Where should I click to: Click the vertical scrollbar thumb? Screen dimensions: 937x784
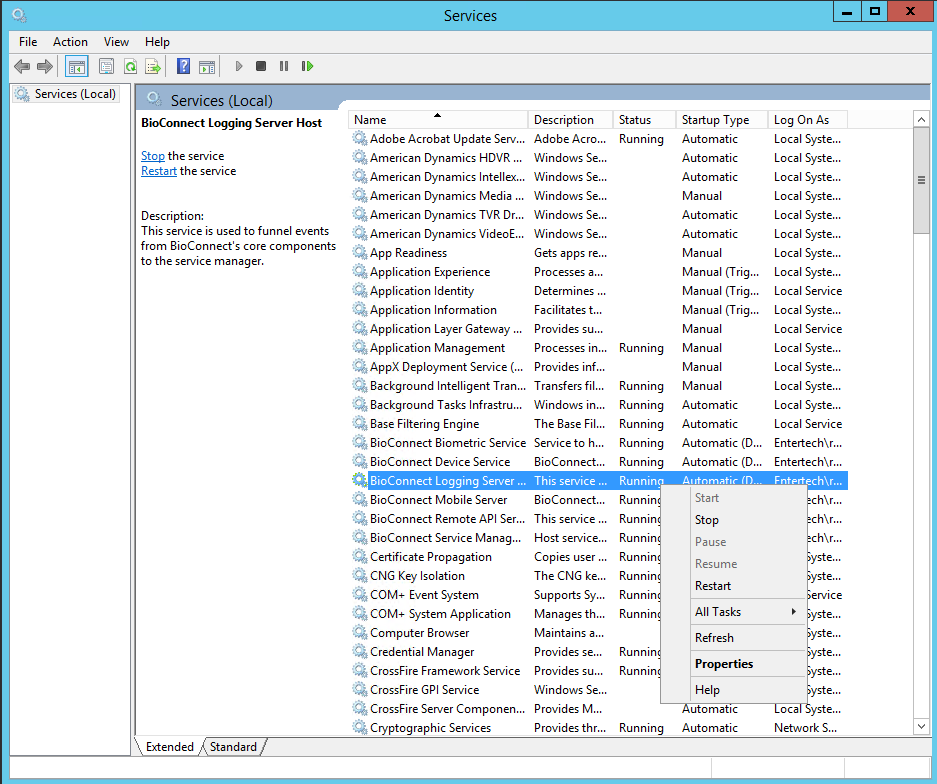click(x=921, y=180)
